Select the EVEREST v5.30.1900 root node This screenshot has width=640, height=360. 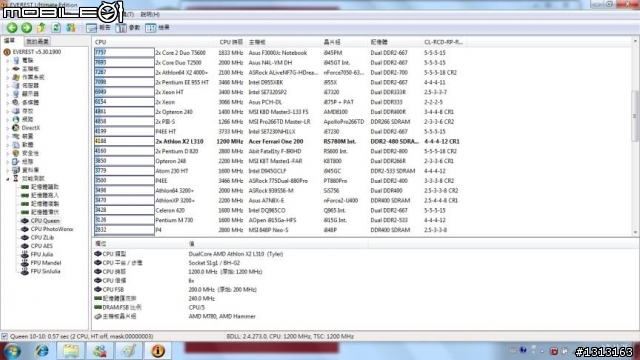point(36,52)
